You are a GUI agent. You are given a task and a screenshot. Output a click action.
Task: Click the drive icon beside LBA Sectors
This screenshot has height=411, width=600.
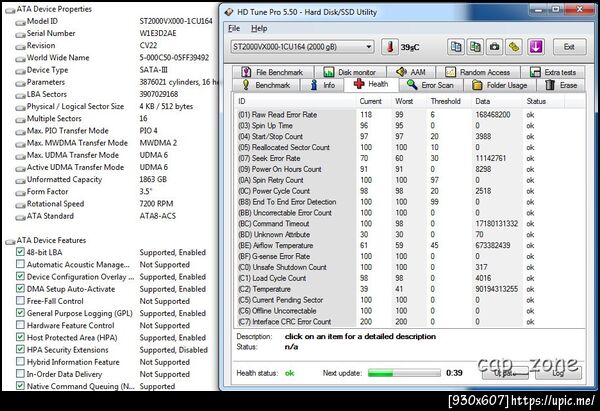[20, 96]
